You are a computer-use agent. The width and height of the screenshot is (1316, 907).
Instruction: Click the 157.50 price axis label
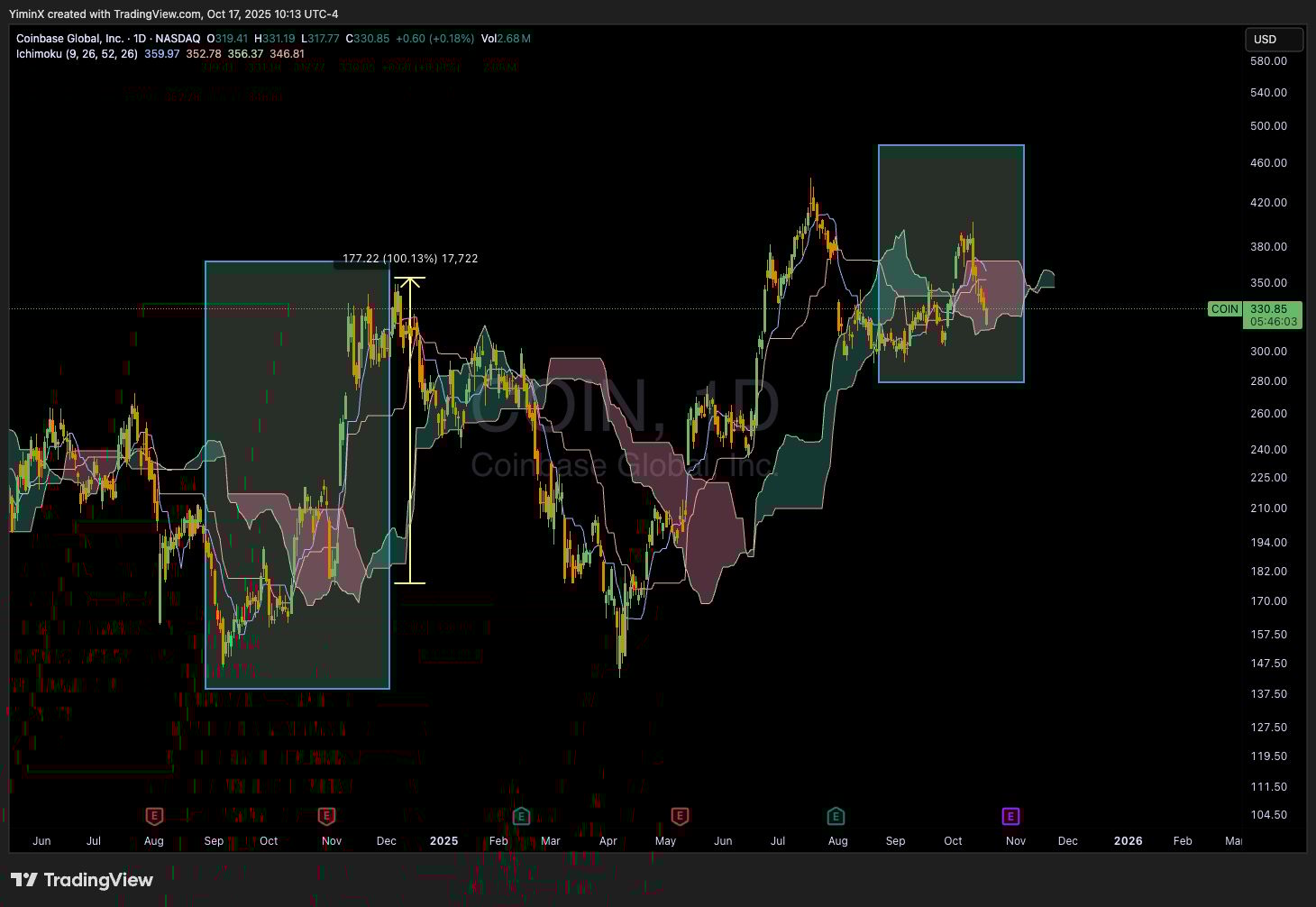[1268, 635]
